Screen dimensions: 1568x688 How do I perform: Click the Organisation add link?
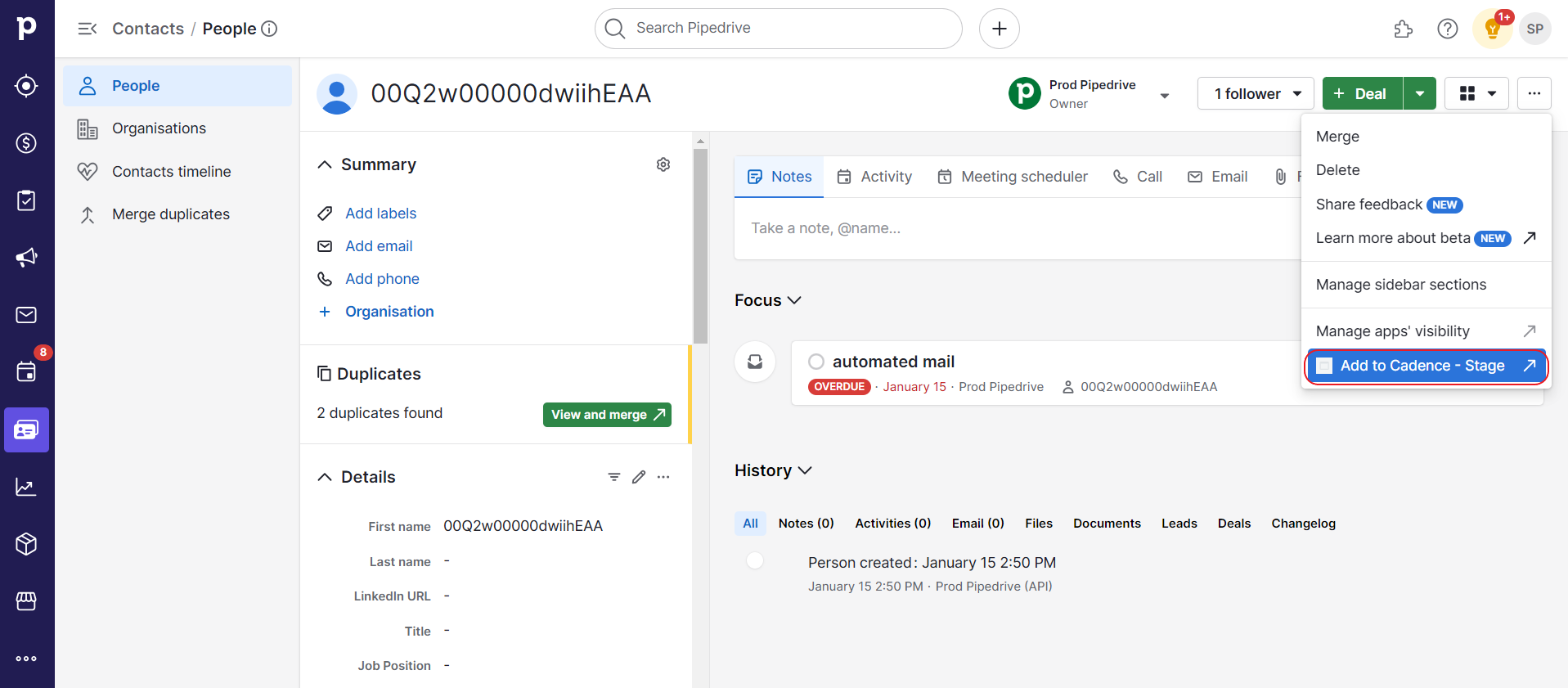click(x=389, y=312)
